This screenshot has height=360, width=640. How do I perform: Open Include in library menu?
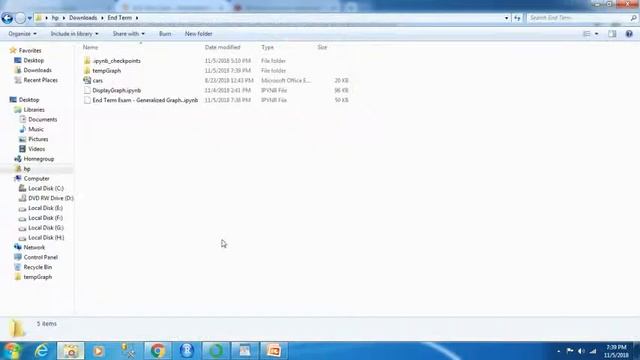74,34
